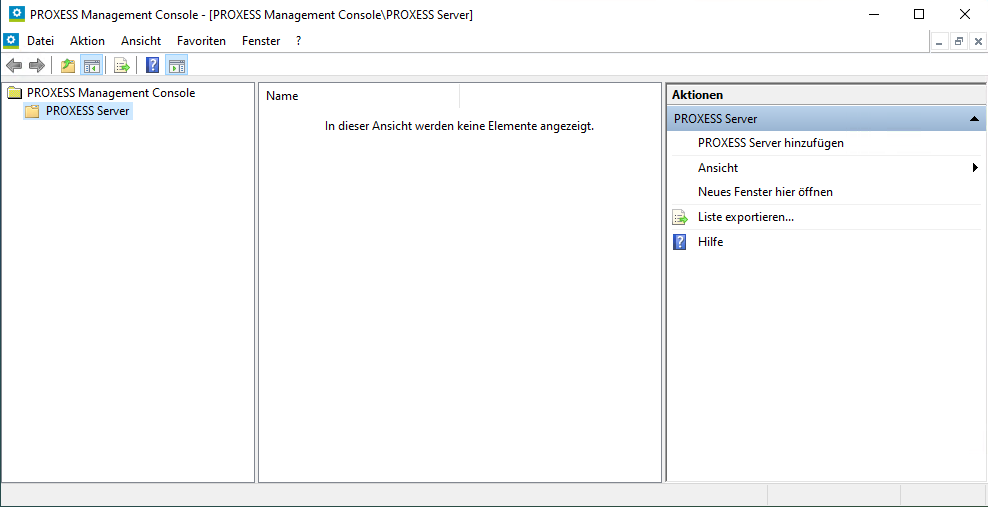This screenshot has height=507, width=988.
Task: Click Hilfe in the Aktionen pane
Action: click(x=711, y=242)
